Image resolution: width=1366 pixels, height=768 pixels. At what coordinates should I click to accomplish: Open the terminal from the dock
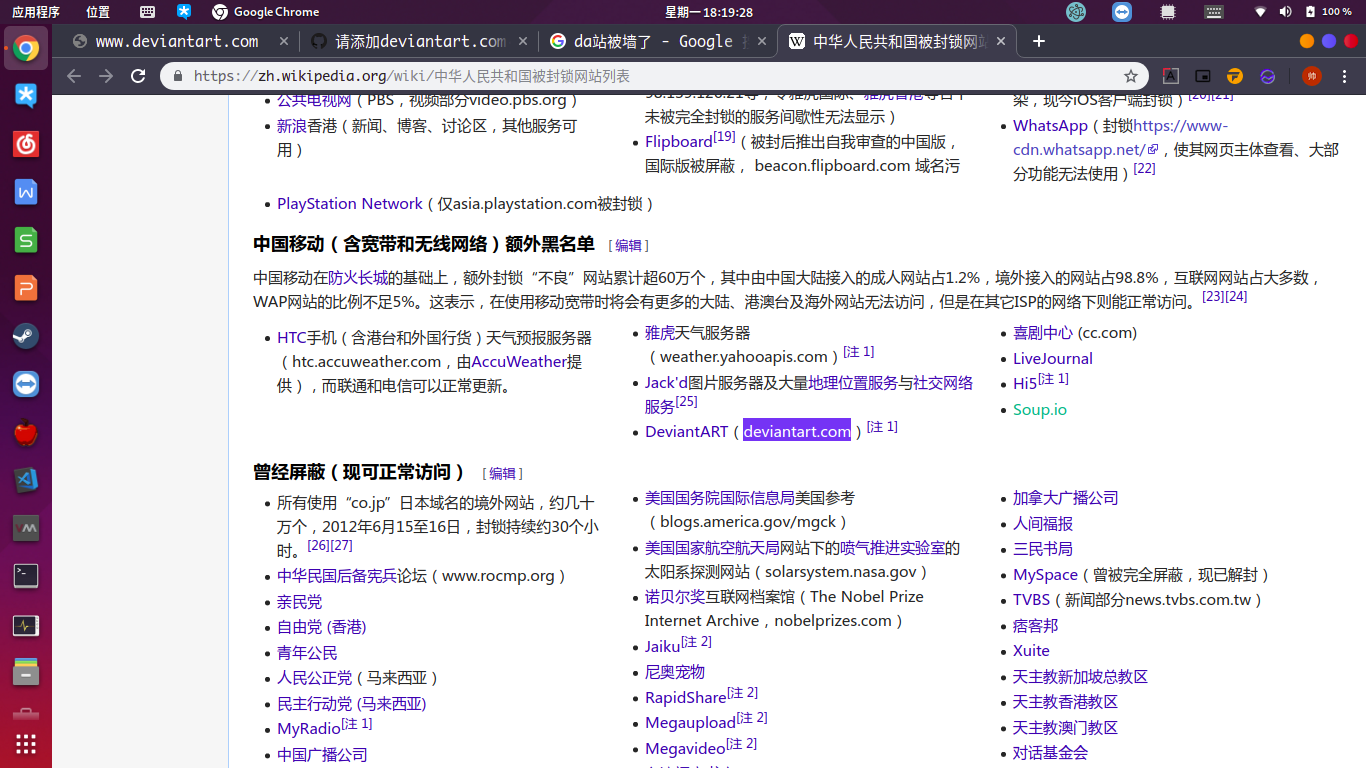(x=25, y=575)
